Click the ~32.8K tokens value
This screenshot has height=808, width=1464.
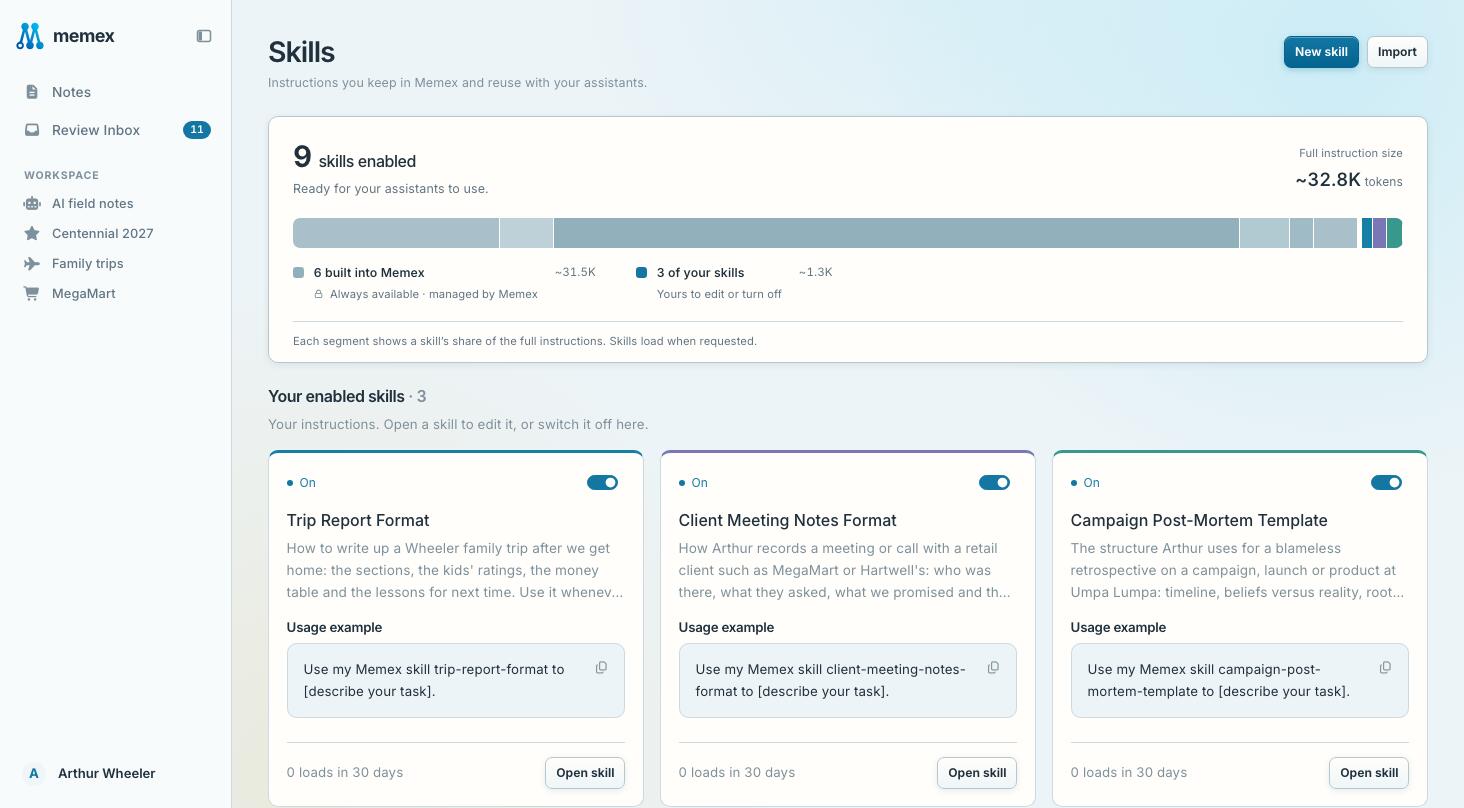[1349, 180]
